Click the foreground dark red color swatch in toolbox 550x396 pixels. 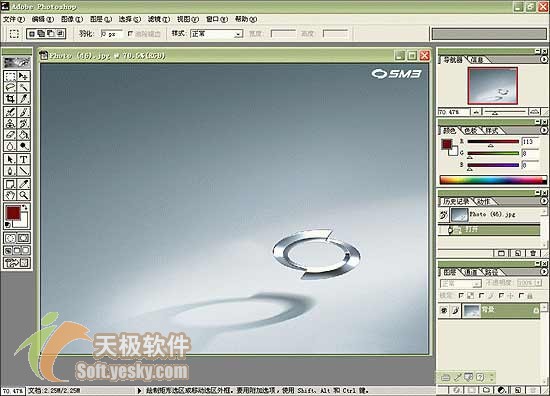pyautogui.click(x=13, y=213)
